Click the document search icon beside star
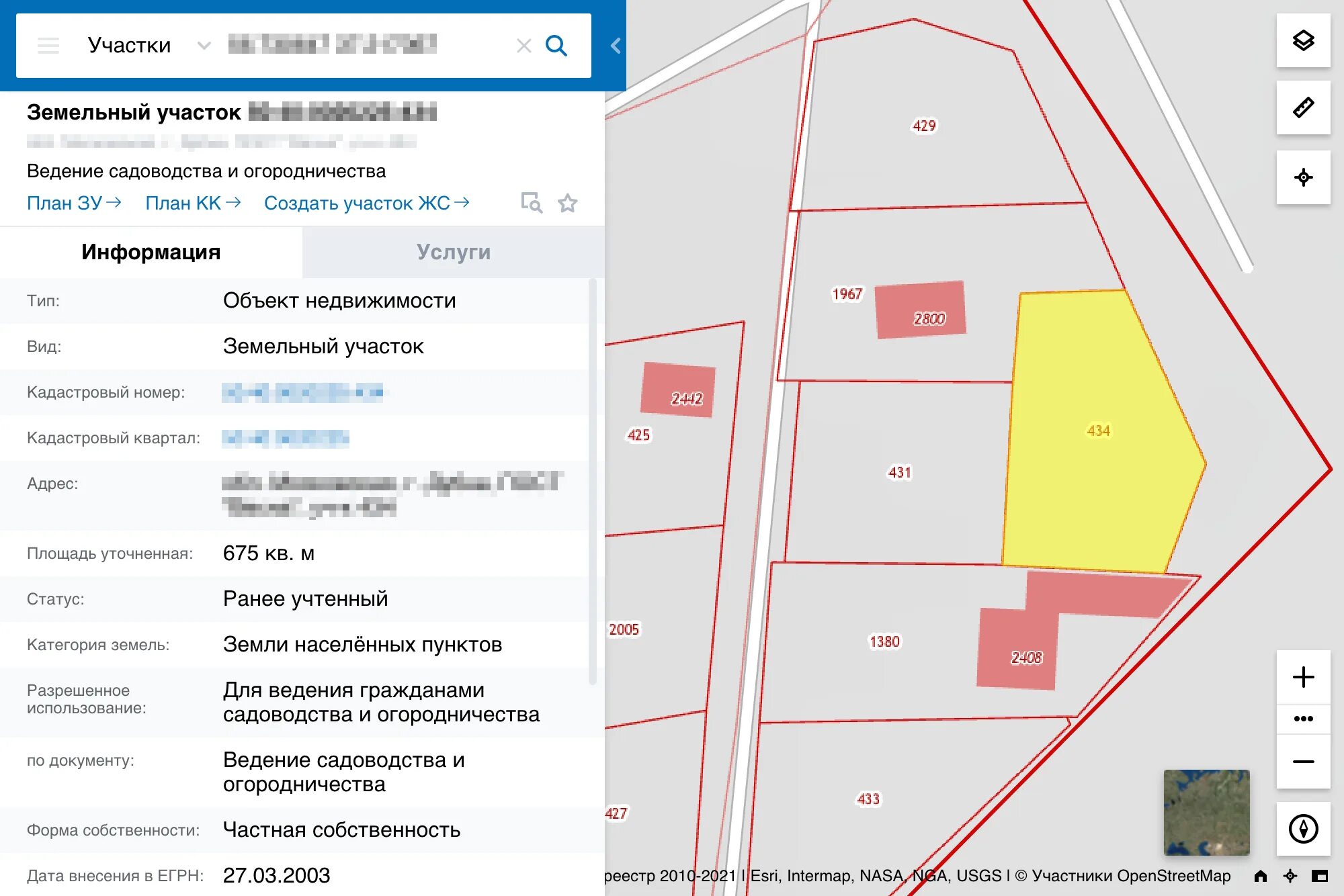The image size is (1344, 896). pos(532,203)
